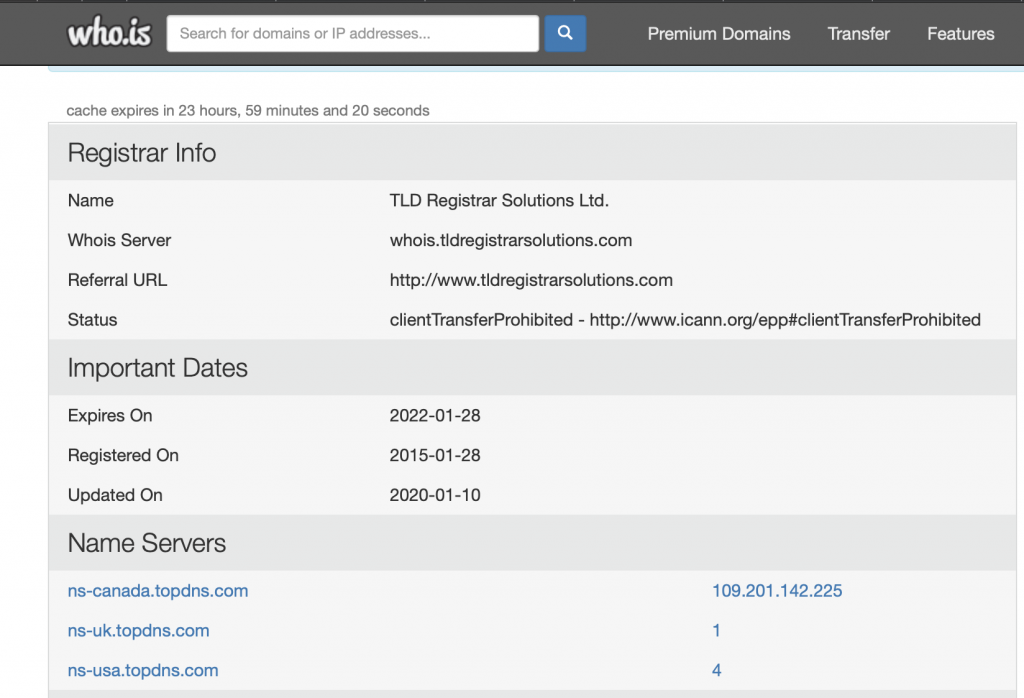This screenshot has width=1024, height=698.
Task: Click the blue magnifier search button
Action: click(x=565, y=33)
